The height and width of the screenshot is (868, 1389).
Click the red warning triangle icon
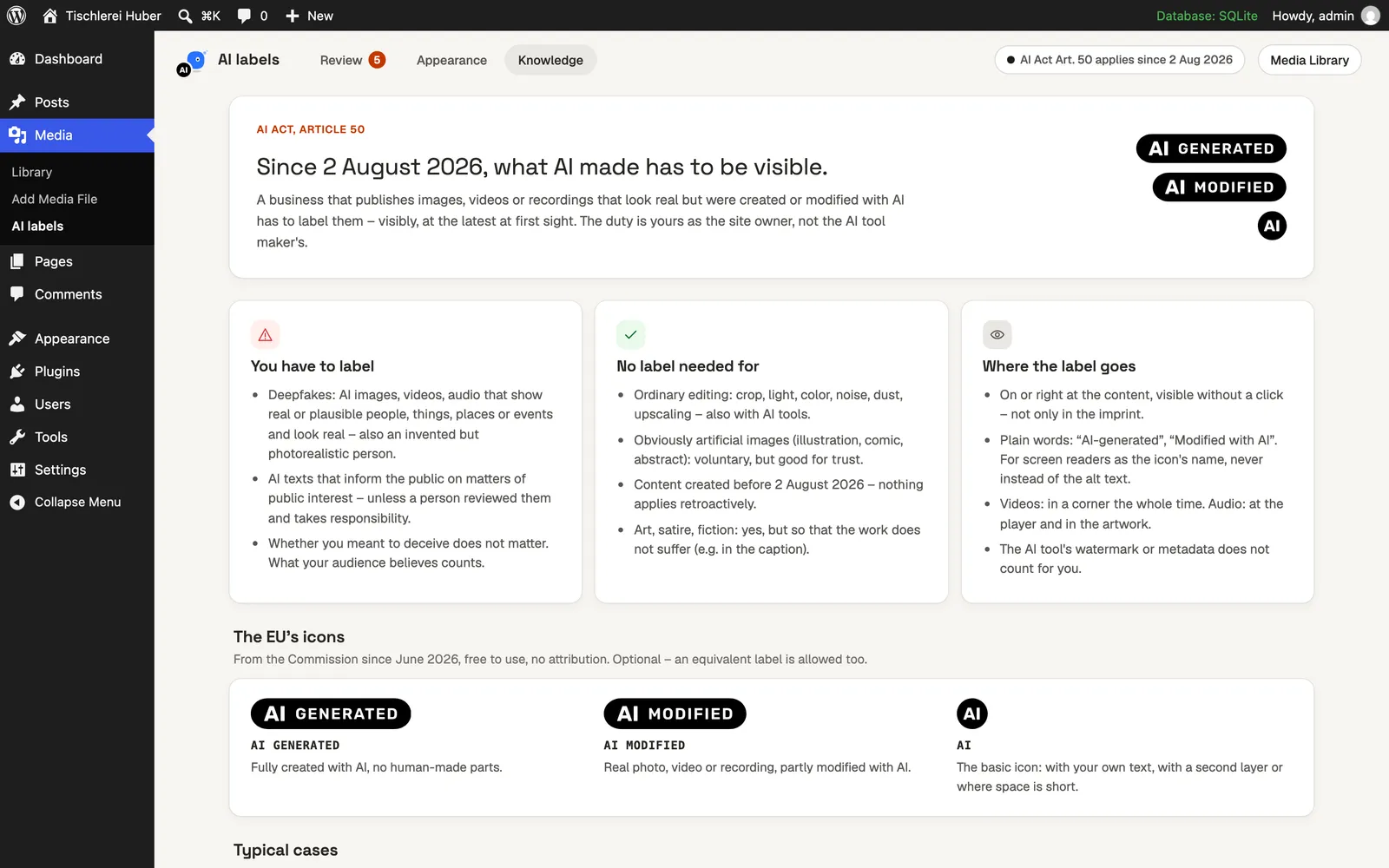click(266, 335)
